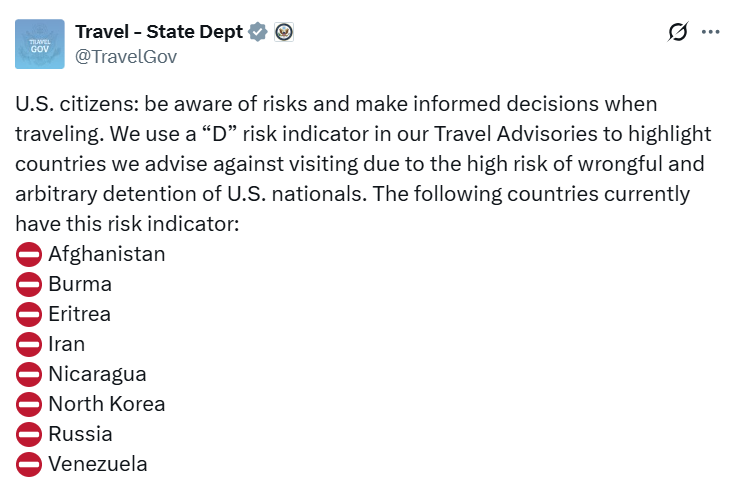Click the no-entry icon beside Russia
Viewport: 743px width, 487px height.
[x=29, y=434]
